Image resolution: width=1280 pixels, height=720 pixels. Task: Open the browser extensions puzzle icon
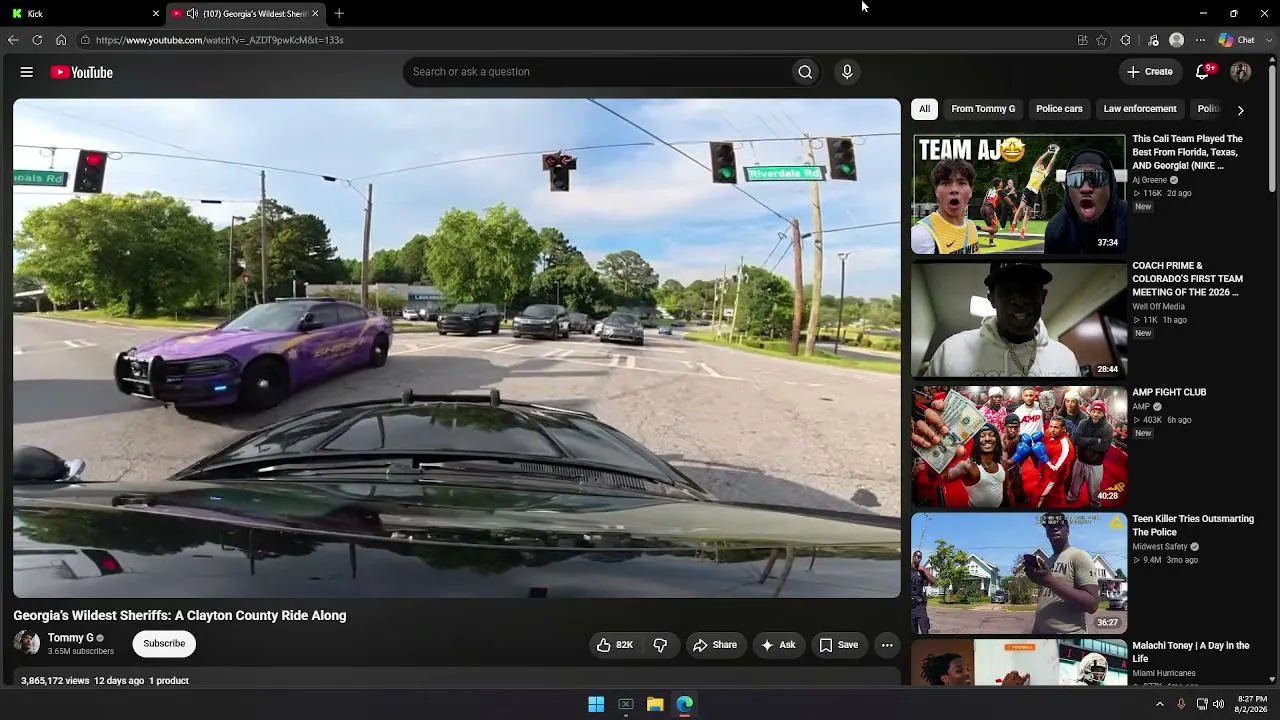[x=1126, y=40]
